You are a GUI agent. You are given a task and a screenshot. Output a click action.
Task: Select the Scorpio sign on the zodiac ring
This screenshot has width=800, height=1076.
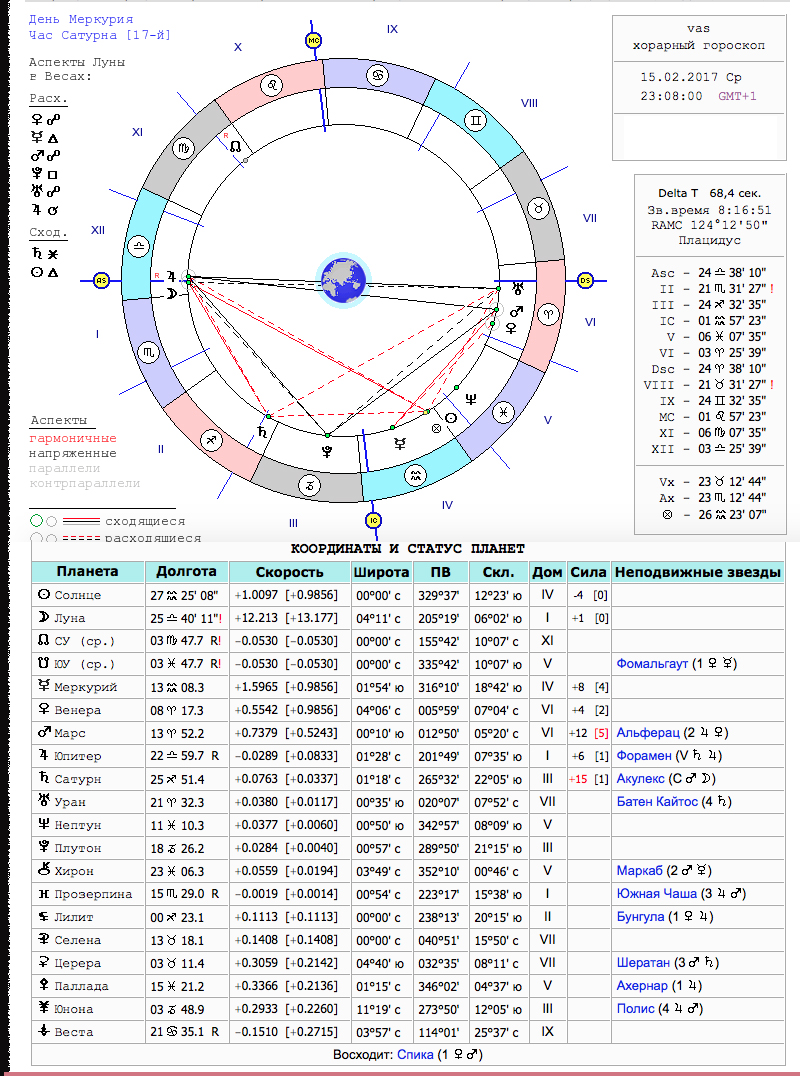coord(149,353)
